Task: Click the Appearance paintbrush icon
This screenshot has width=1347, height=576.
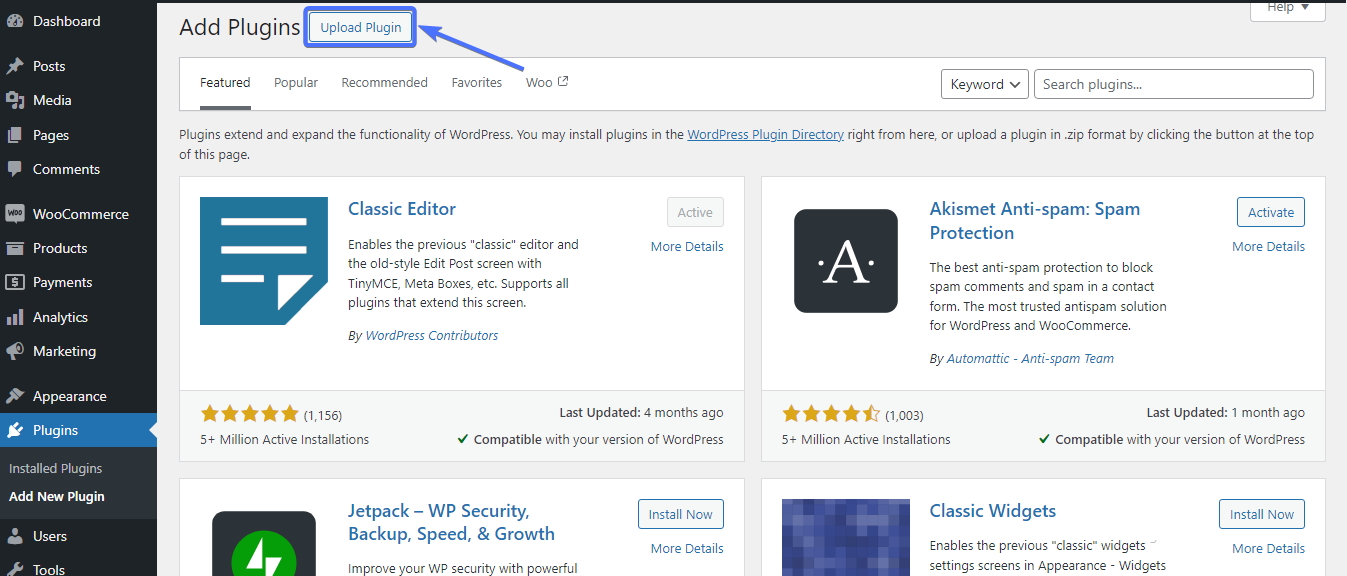Action: click(15, 396)
